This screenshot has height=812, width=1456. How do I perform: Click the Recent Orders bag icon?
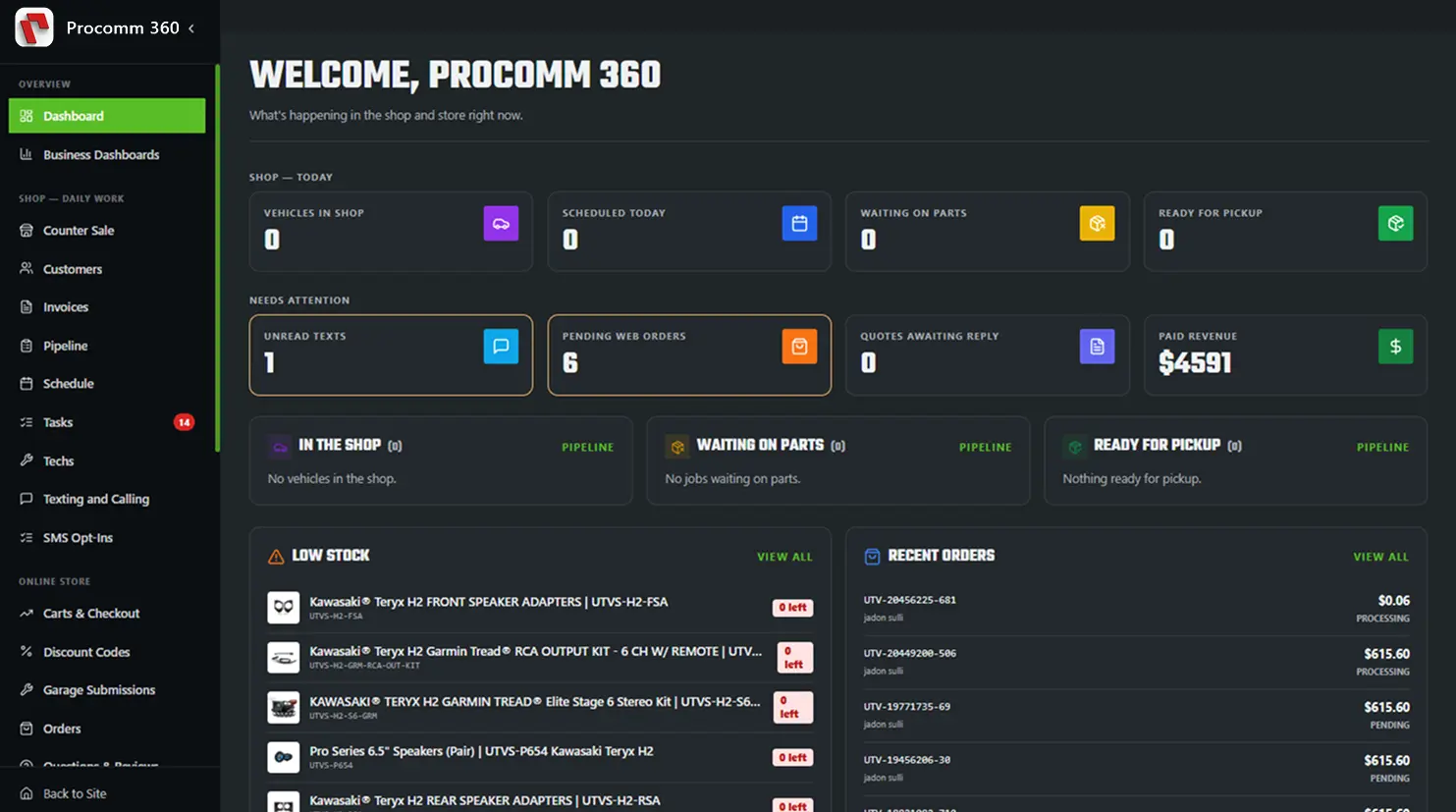pyautogui.click(x=872, y=557)
